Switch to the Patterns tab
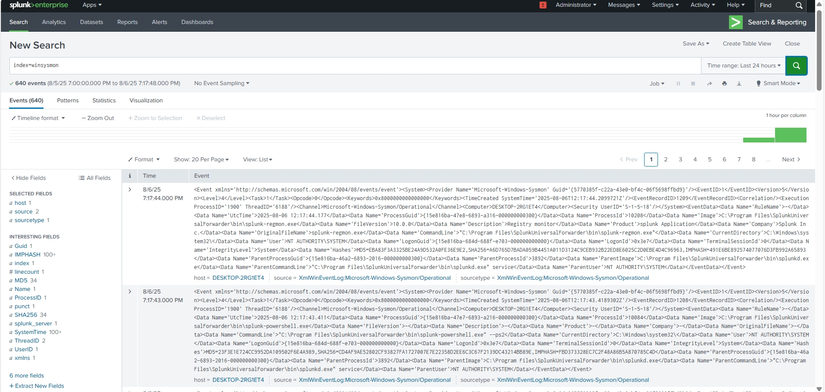Viewport: 825px width, 392px height. pyautogui.click(x=67, y=100)
